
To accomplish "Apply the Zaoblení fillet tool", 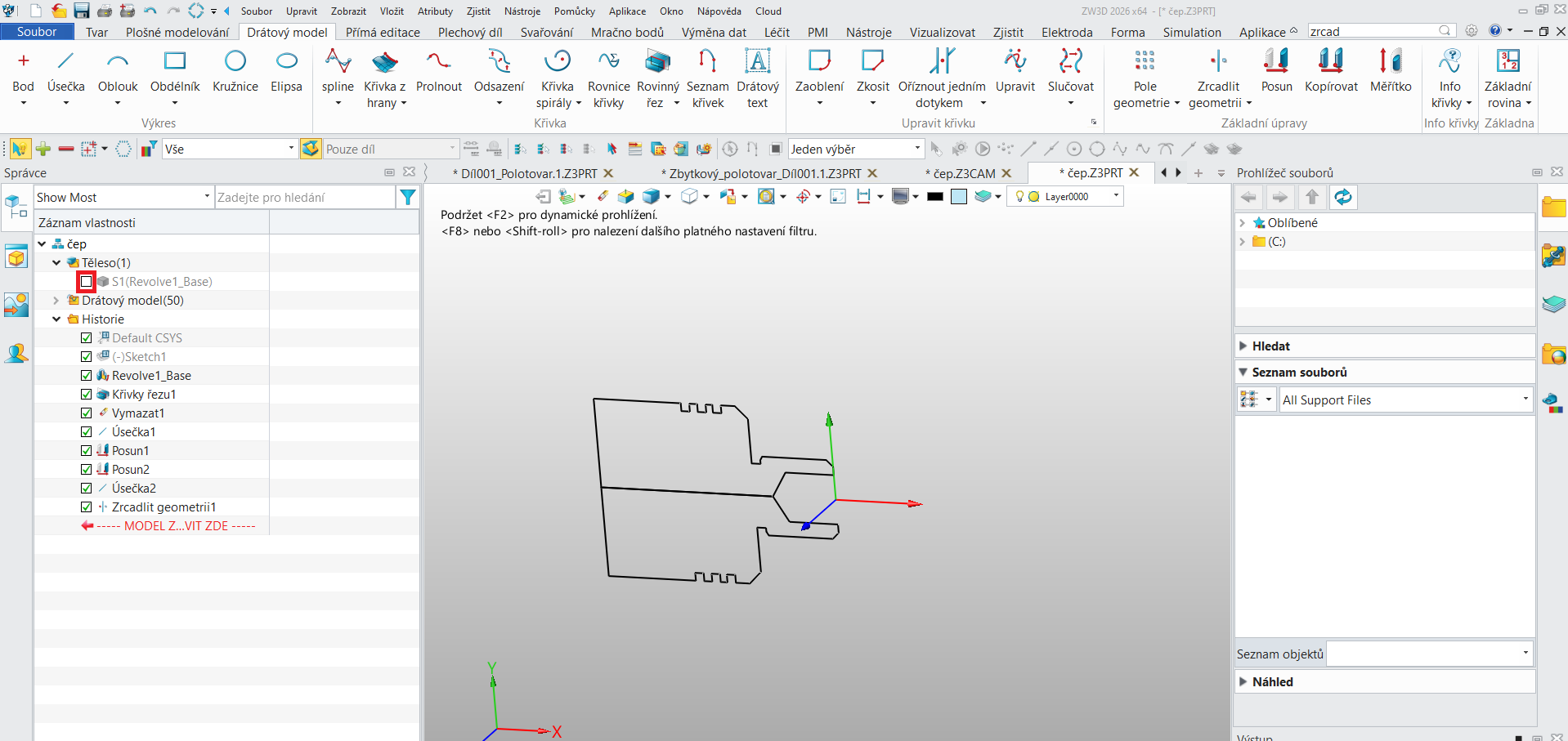I will 819,71.
